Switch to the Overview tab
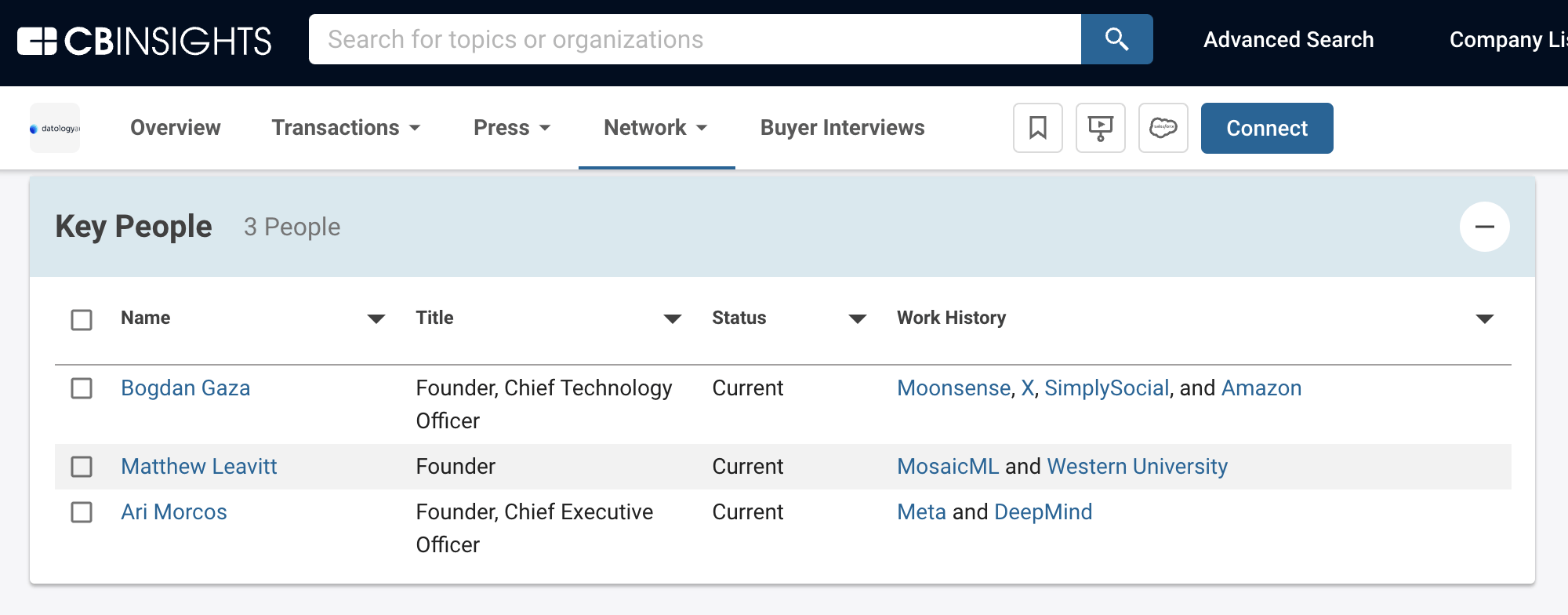Viewport: 1568px width, 615px height. point(176,128)
